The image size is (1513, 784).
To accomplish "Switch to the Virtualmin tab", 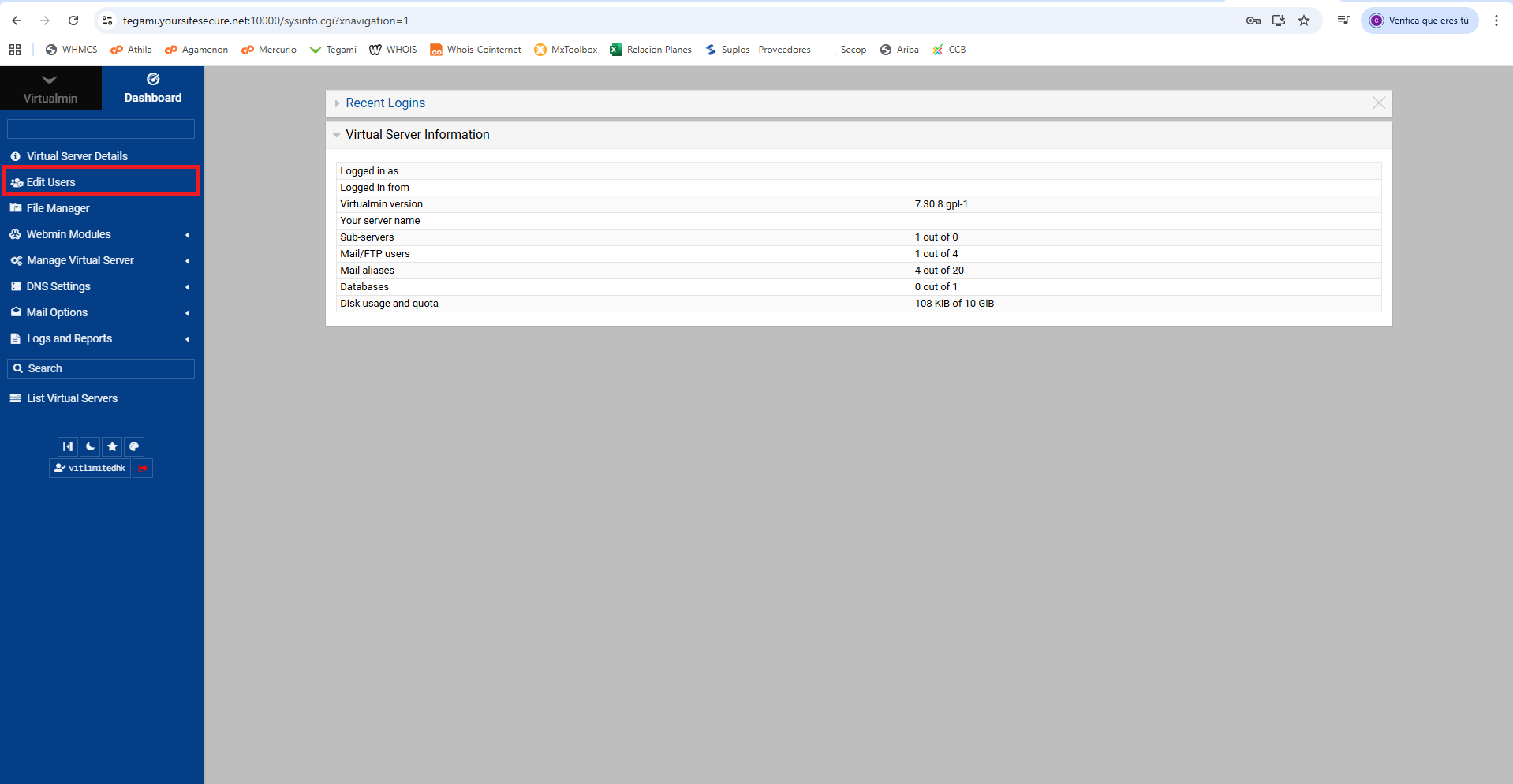I will coord(50,88).
